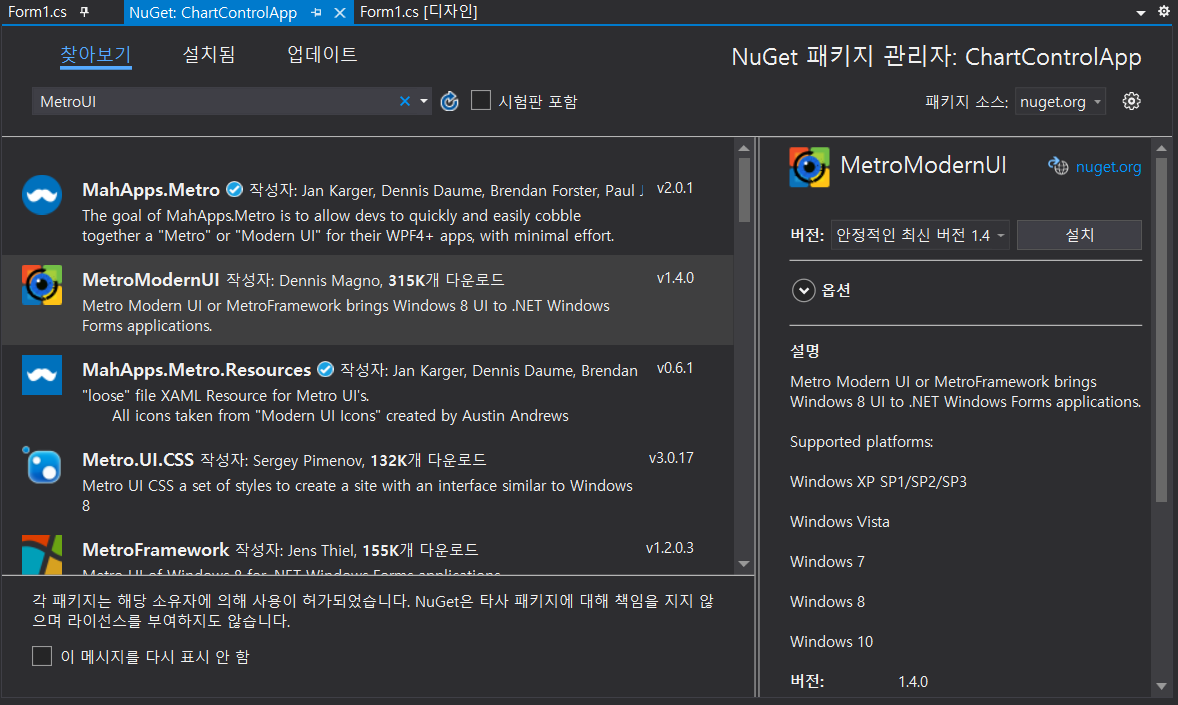Click the Install button for MetroModernUI
Viewport: 1178px width, 705px height.
(1080, 234)
